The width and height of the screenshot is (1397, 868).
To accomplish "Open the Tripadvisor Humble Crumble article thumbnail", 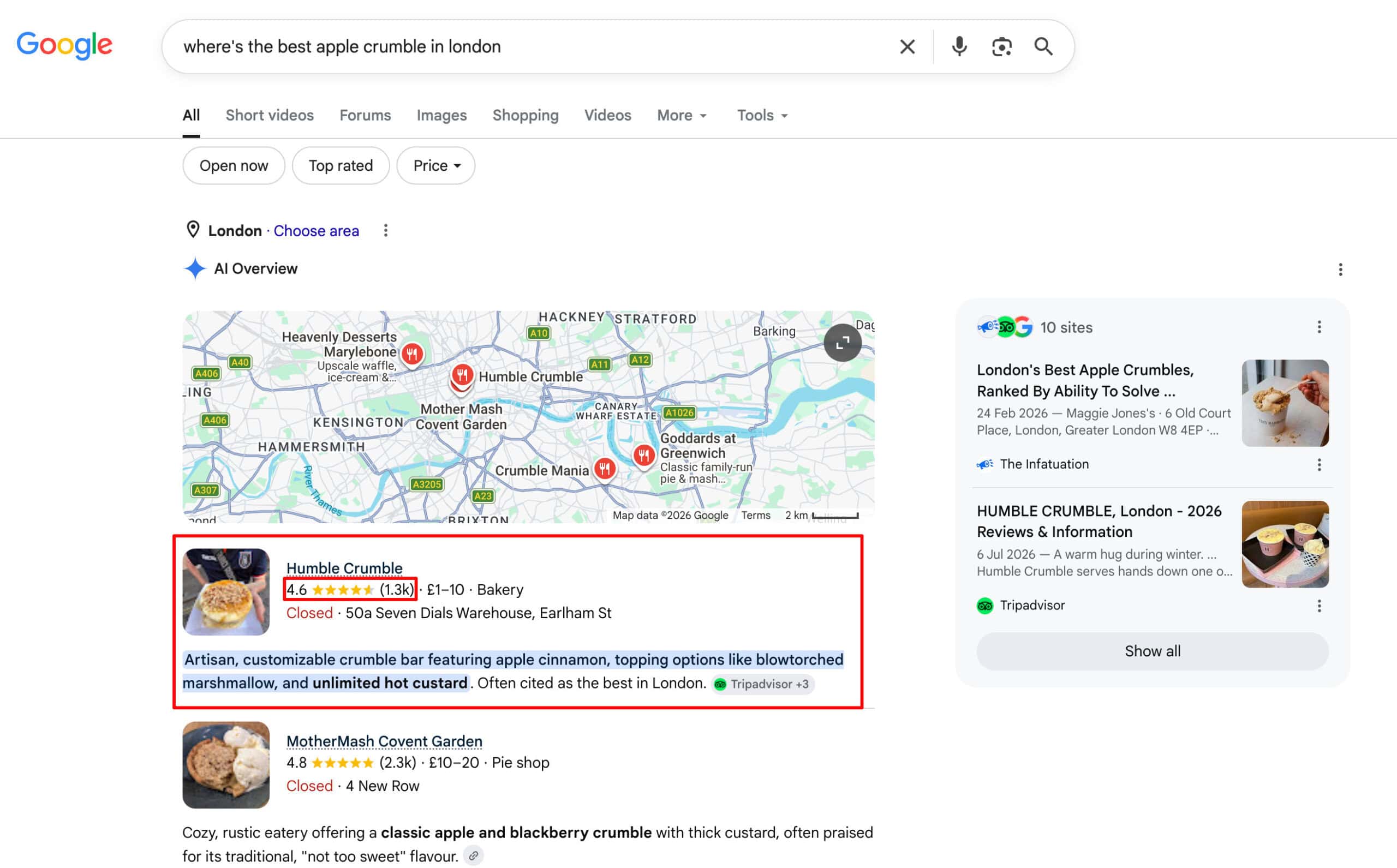I will point(1285,544).
